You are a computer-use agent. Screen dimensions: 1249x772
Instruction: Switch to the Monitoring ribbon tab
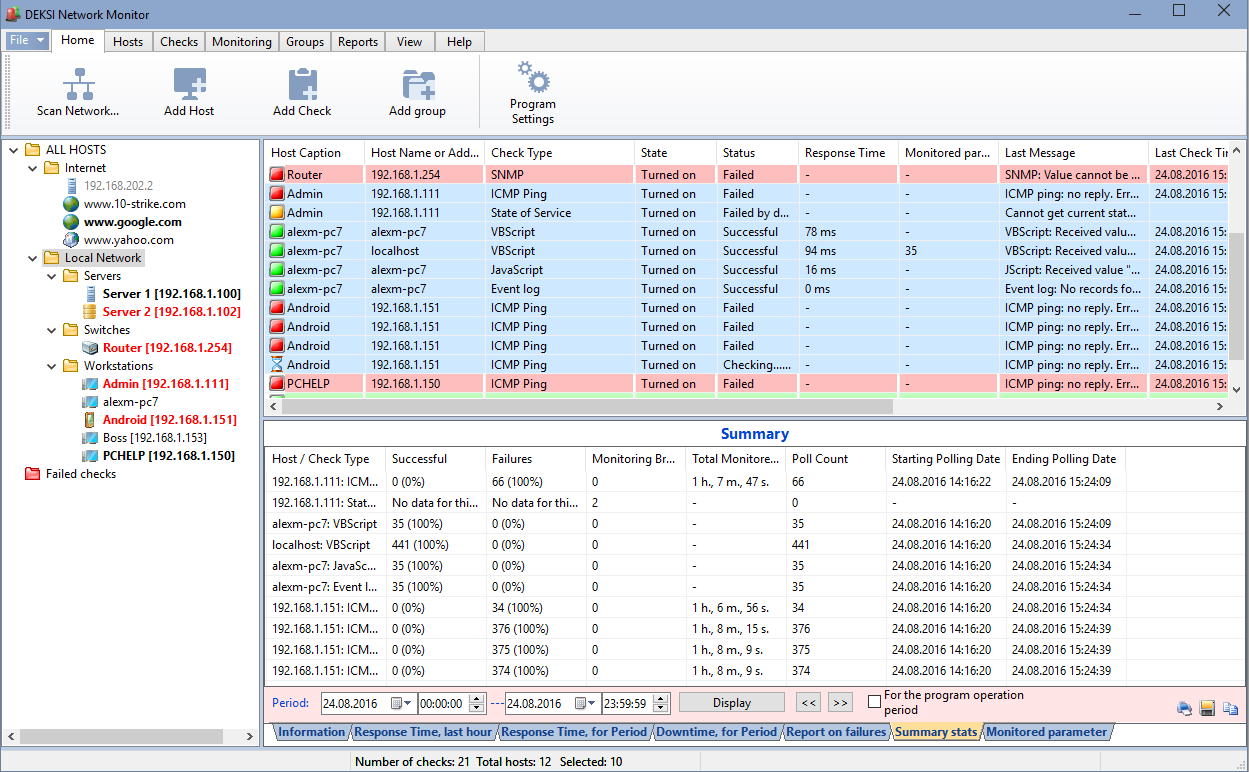point(241,42)
